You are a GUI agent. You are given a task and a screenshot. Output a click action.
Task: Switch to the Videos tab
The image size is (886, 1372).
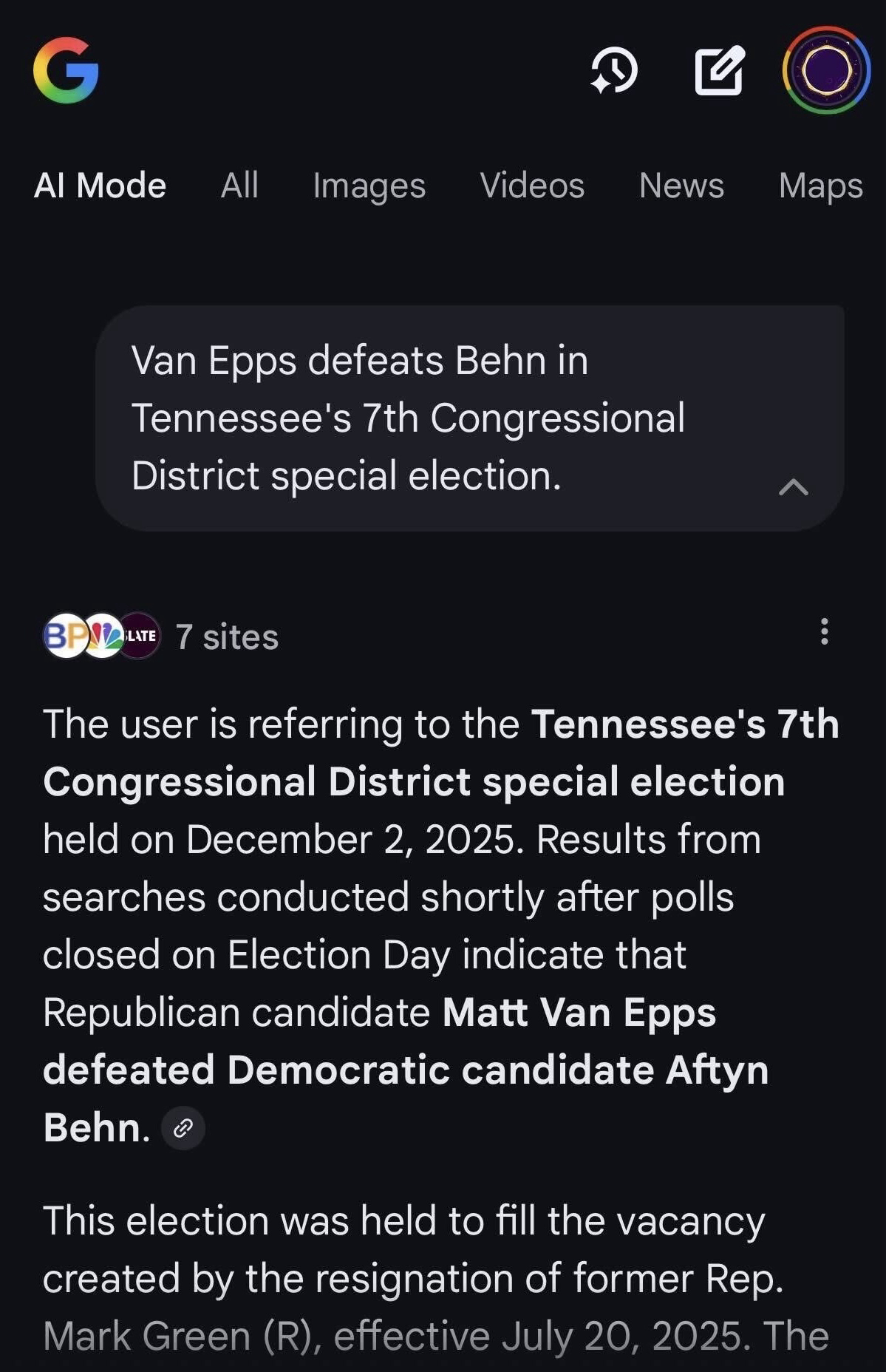point(532,186)
